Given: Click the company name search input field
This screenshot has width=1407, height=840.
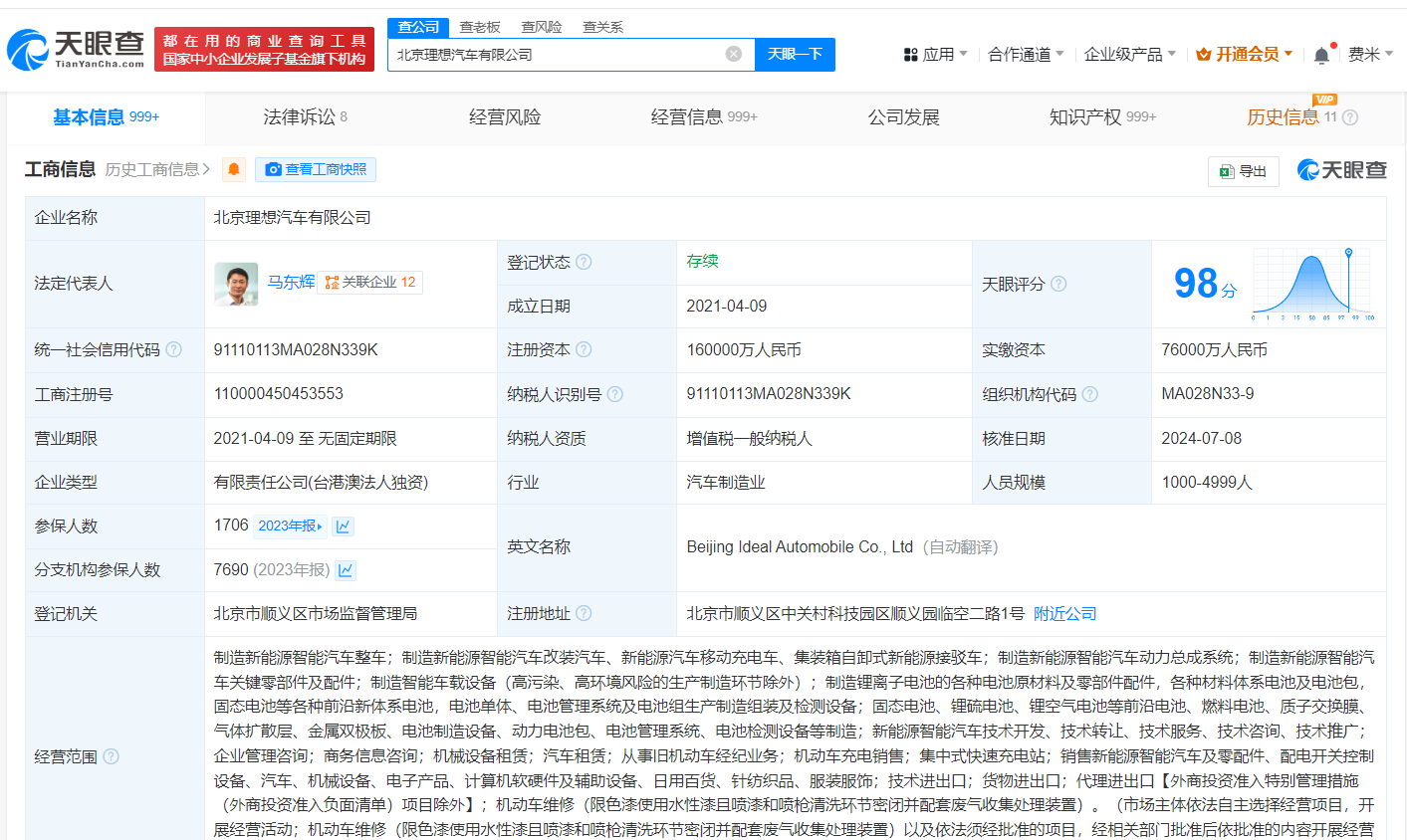Looking at the screenshot, I should [558, 55].
